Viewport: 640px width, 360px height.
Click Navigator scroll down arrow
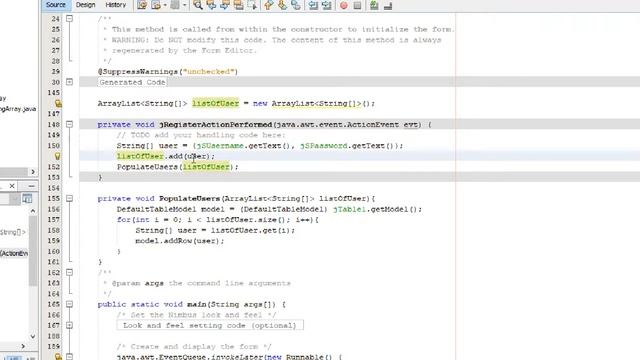[x=33, y=336]
